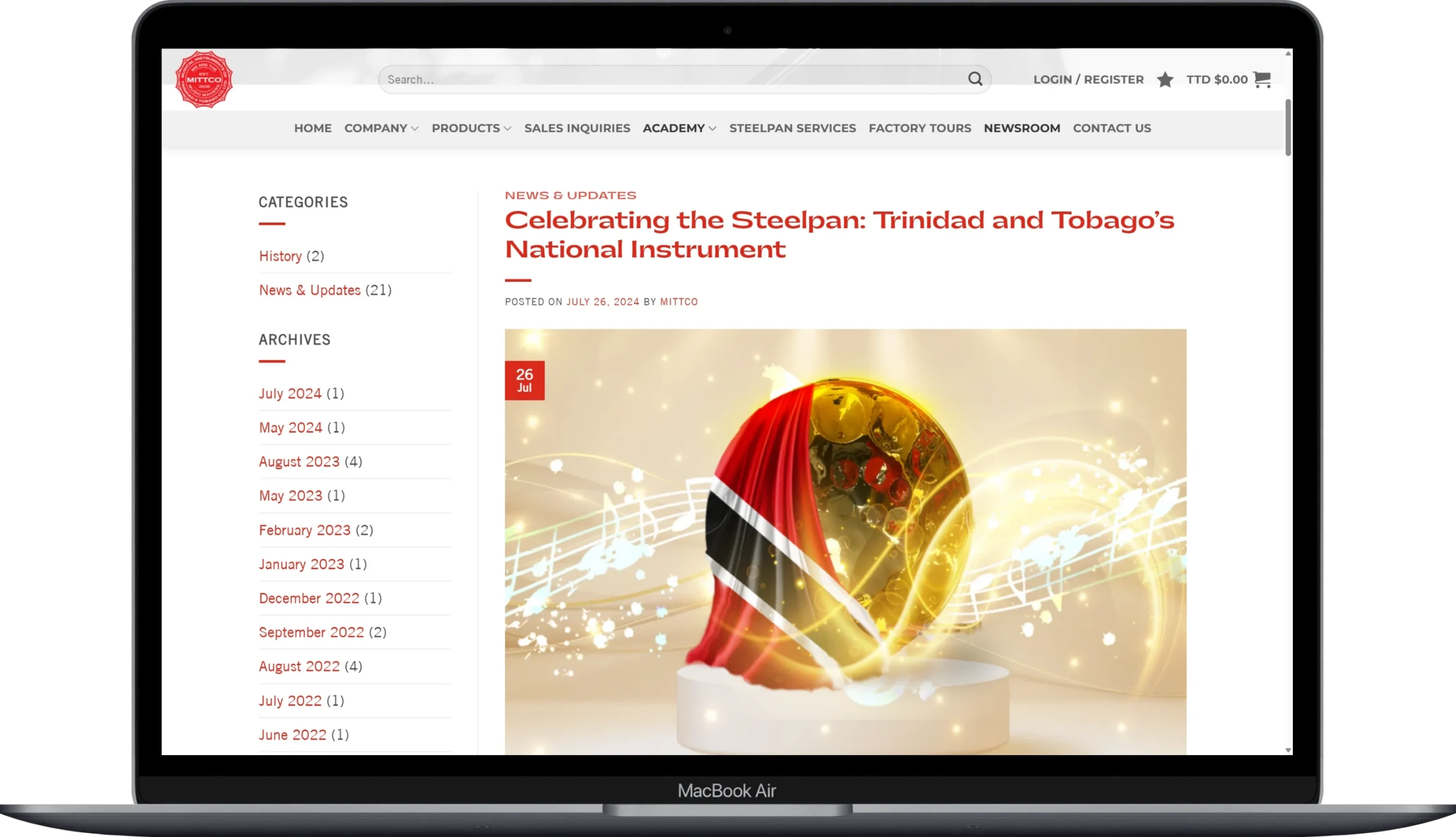Click the scrollbar down arrow
The height and width of the screenshot is (837, 1456).
1288,749
